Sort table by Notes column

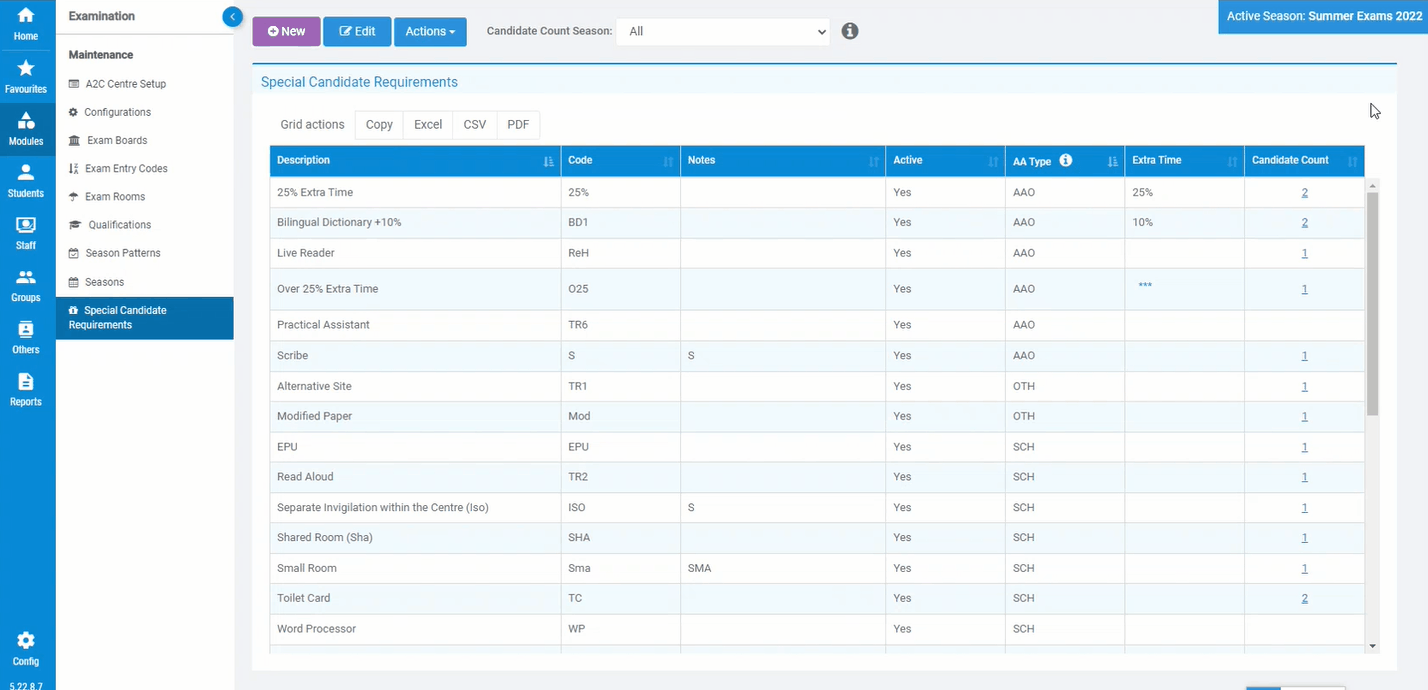click(x=783, y=161)
